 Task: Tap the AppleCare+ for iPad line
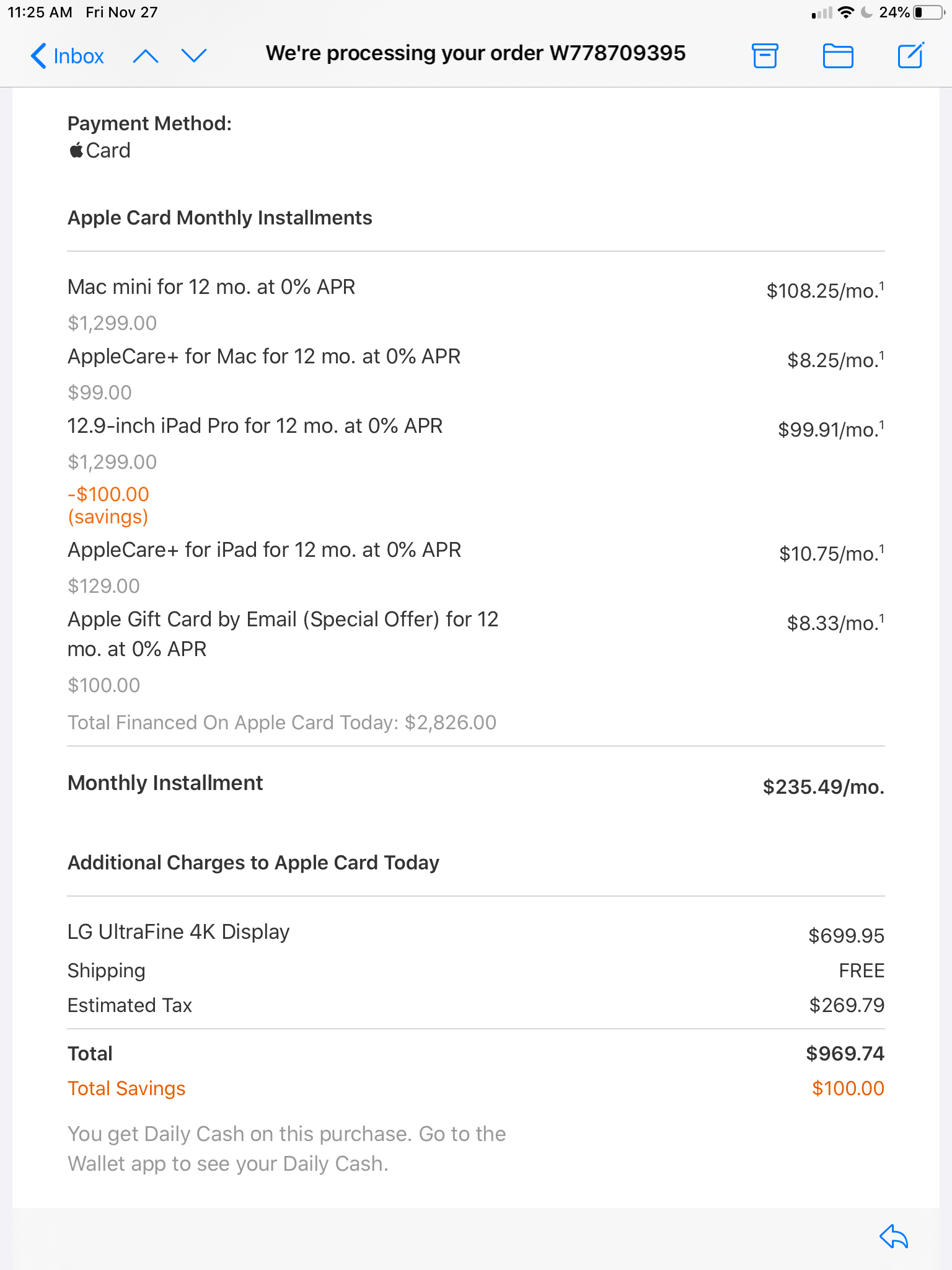click(x=264, y=550)
